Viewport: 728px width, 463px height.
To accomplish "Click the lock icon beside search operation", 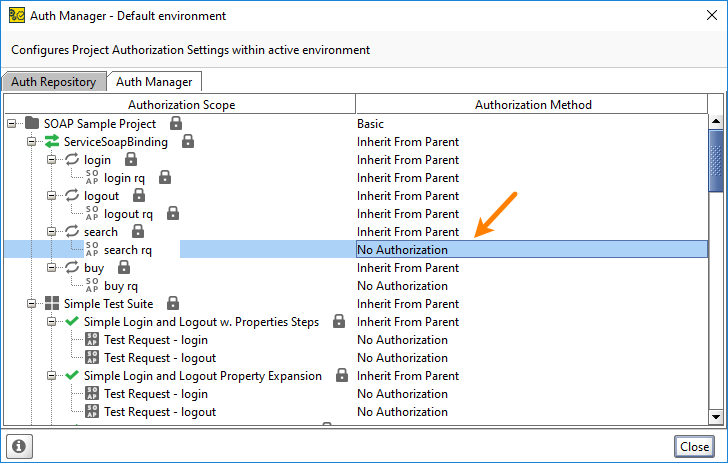I will click(x=138, y=231).
